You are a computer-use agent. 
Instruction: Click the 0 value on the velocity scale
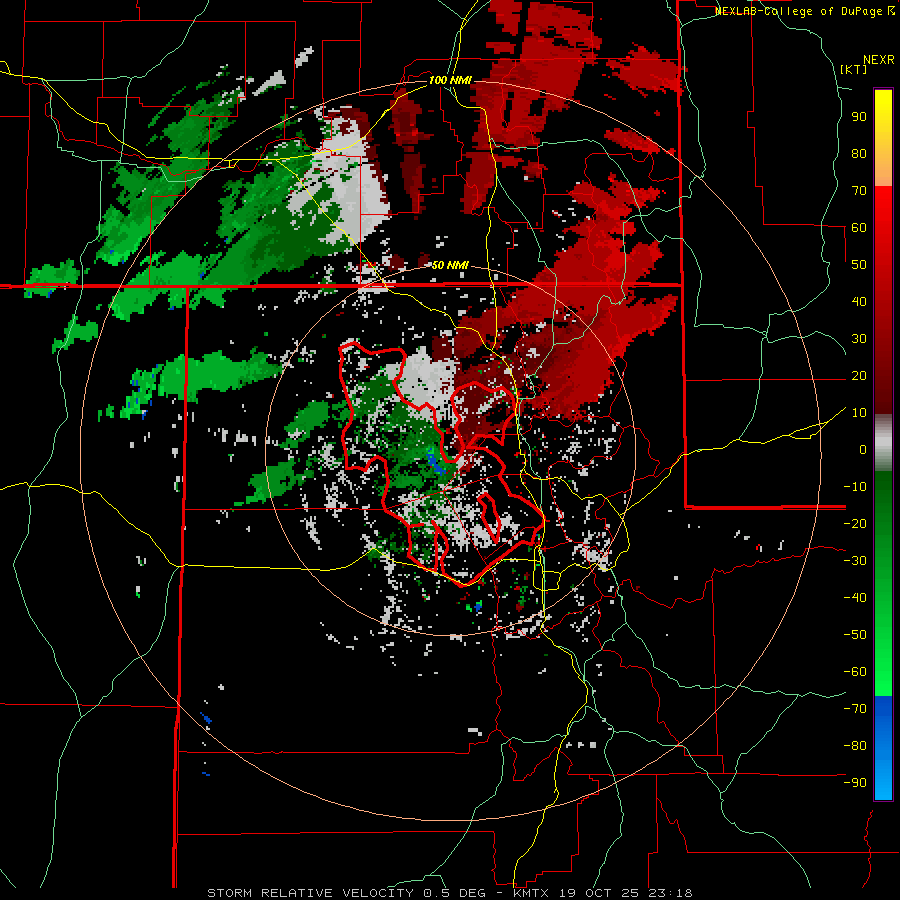coord(863,450)
